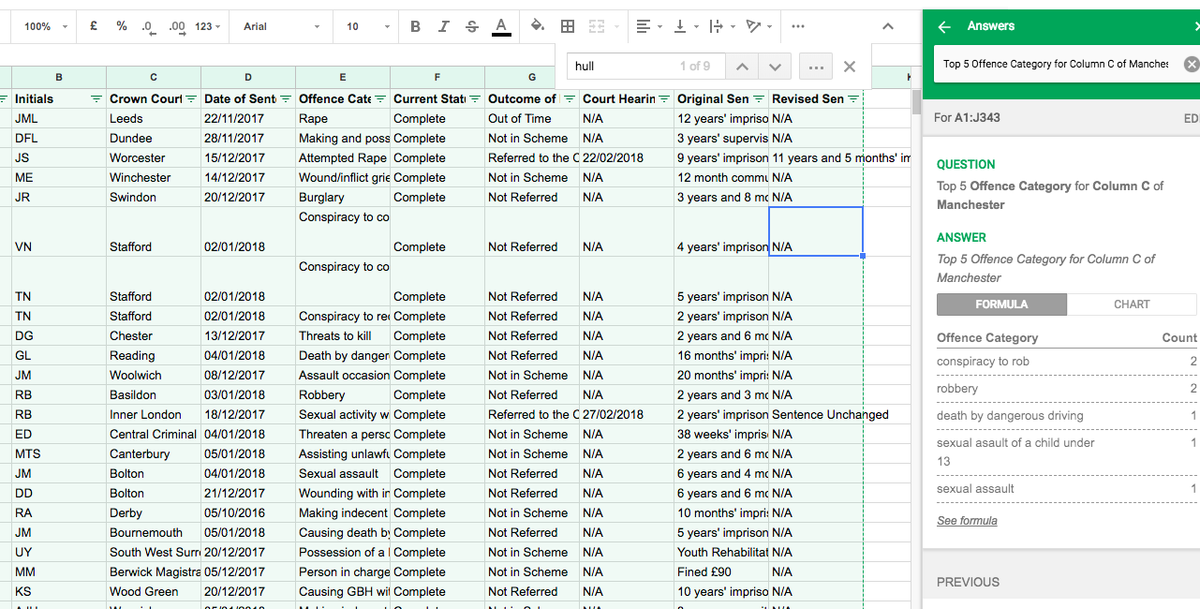Click the hull search input field
The width and height of the screenshot is (1200, 609).
645,65
